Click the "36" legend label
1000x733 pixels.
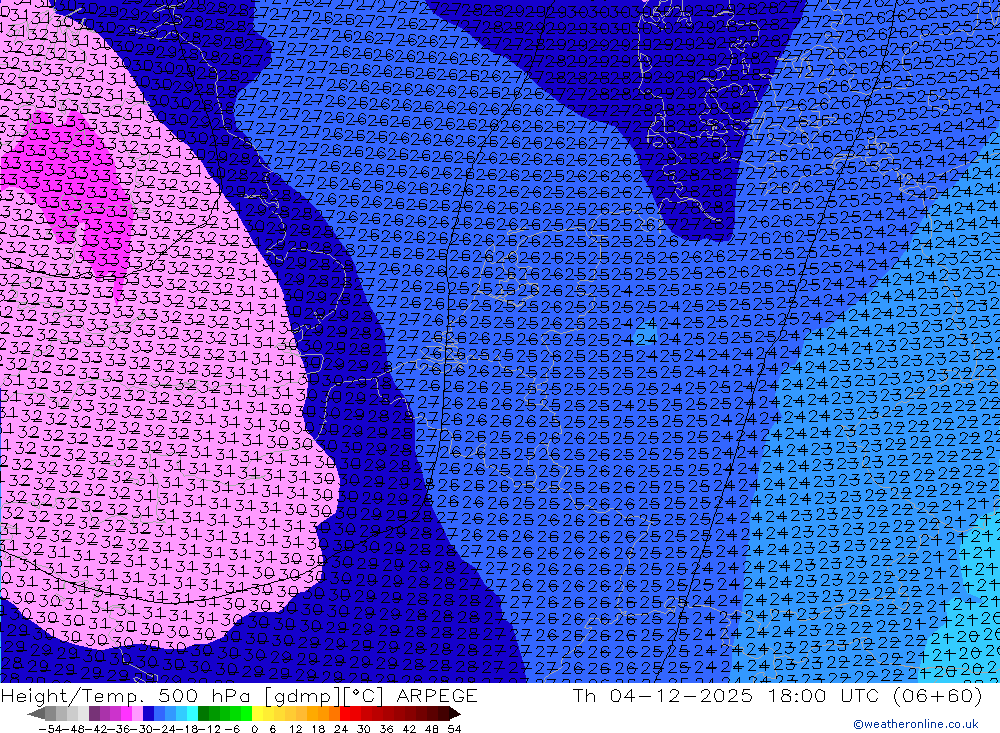click(x=386, y=729)
